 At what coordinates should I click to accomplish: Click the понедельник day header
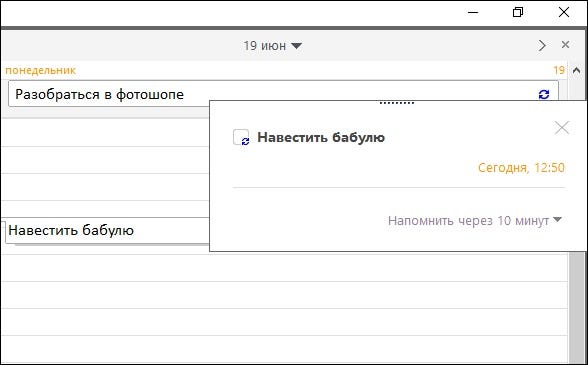click(40, 70)
